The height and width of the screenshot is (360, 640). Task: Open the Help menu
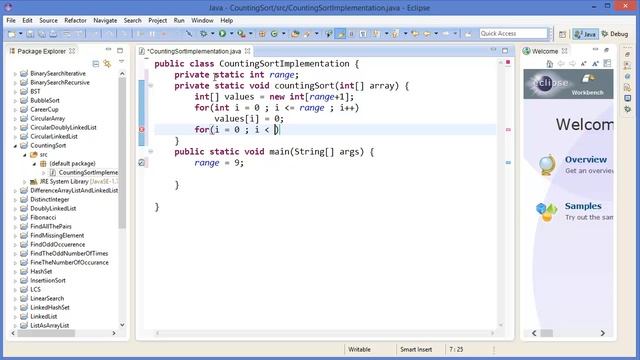(x=227, y=20)
